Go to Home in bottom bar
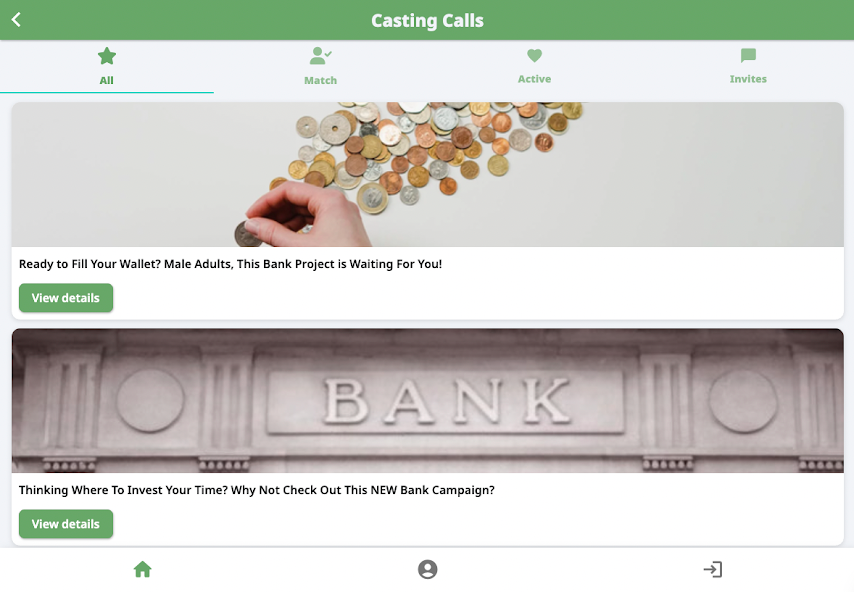The height and width of the screenshot is (592, 854). (x=143, y=569)
